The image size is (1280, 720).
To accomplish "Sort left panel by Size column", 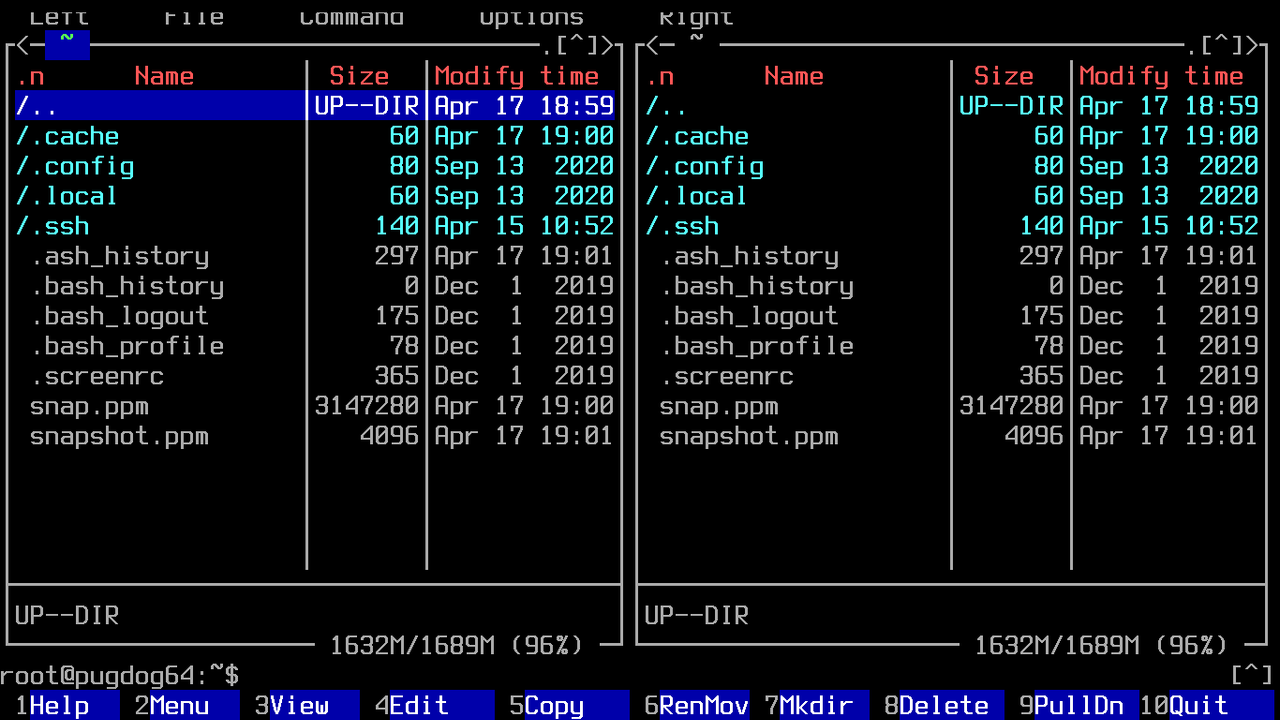I will [359, 76].
